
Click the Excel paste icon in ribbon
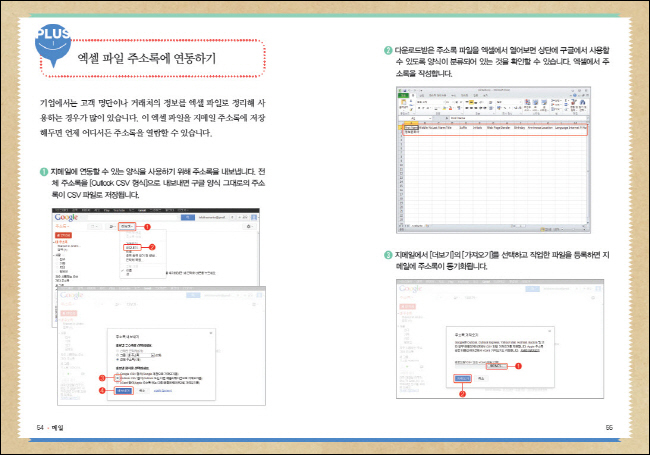tap(403, 104)
